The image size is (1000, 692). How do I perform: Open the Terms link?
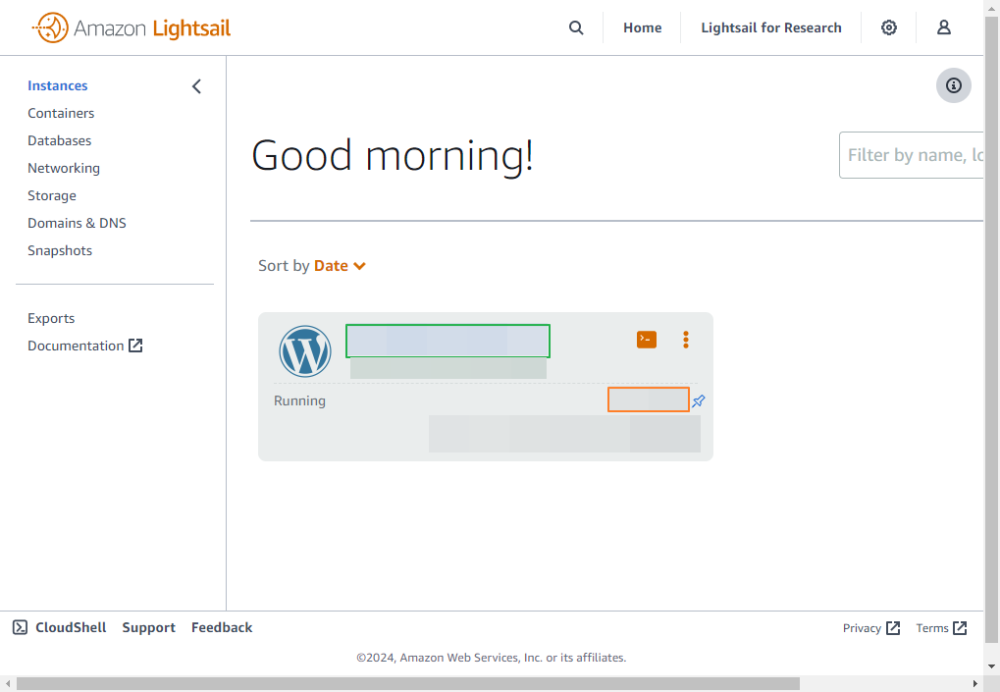point(941,628)
